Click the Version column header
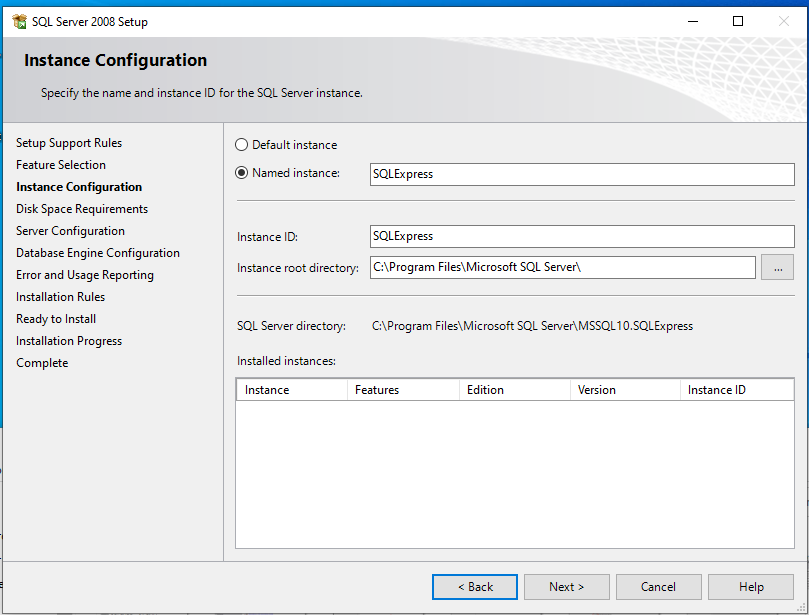The height and width of the screenshot is (615, 809). click(x=625, y=390)
